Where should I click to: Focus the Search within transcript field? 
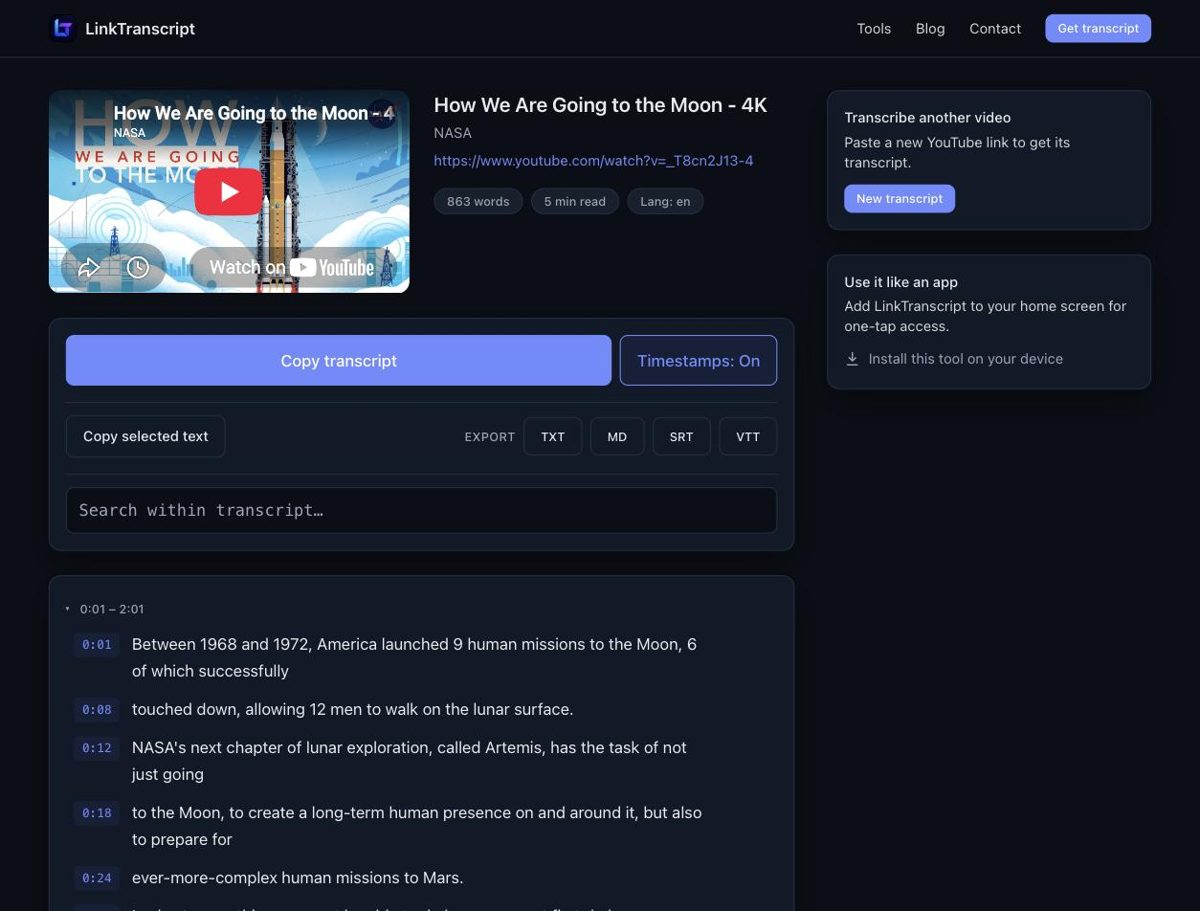[421, 510]
